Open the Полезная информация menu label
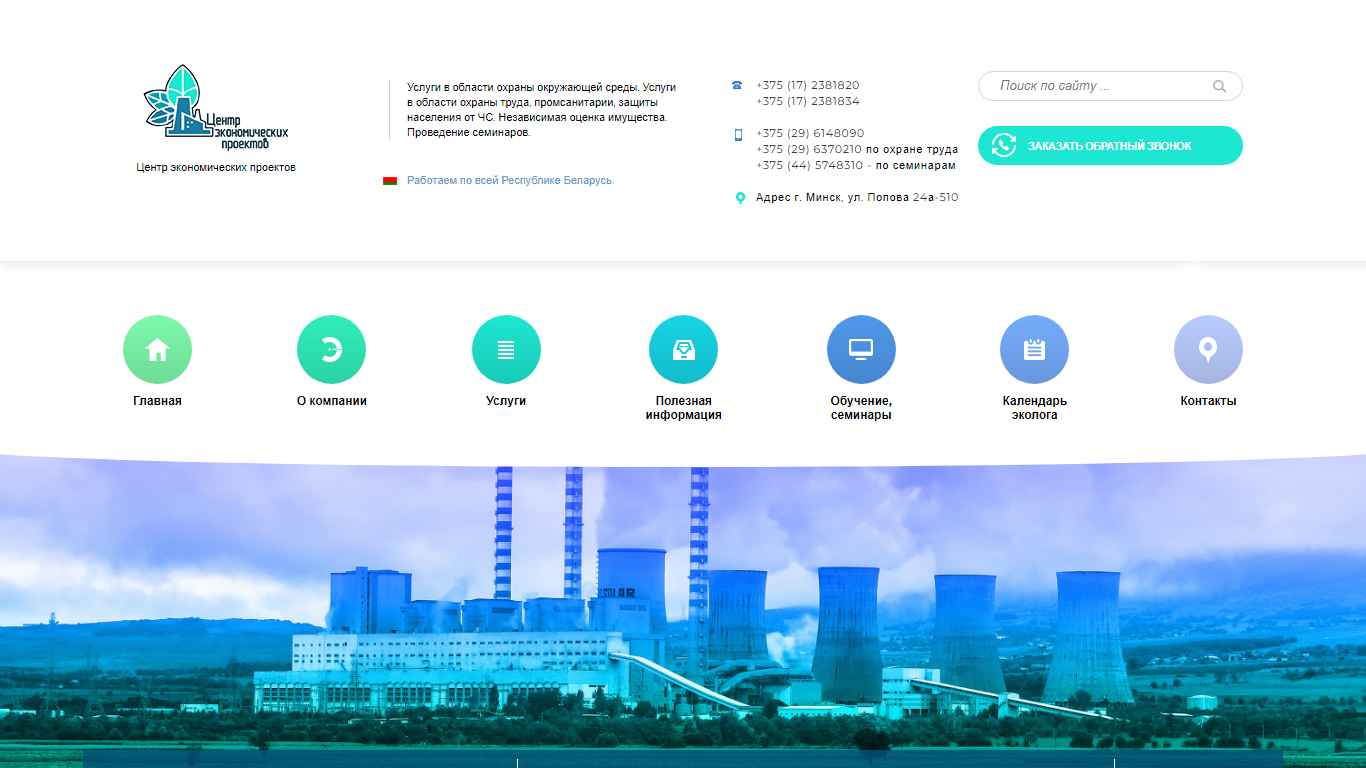1366x768 pixels. [683, 408]
